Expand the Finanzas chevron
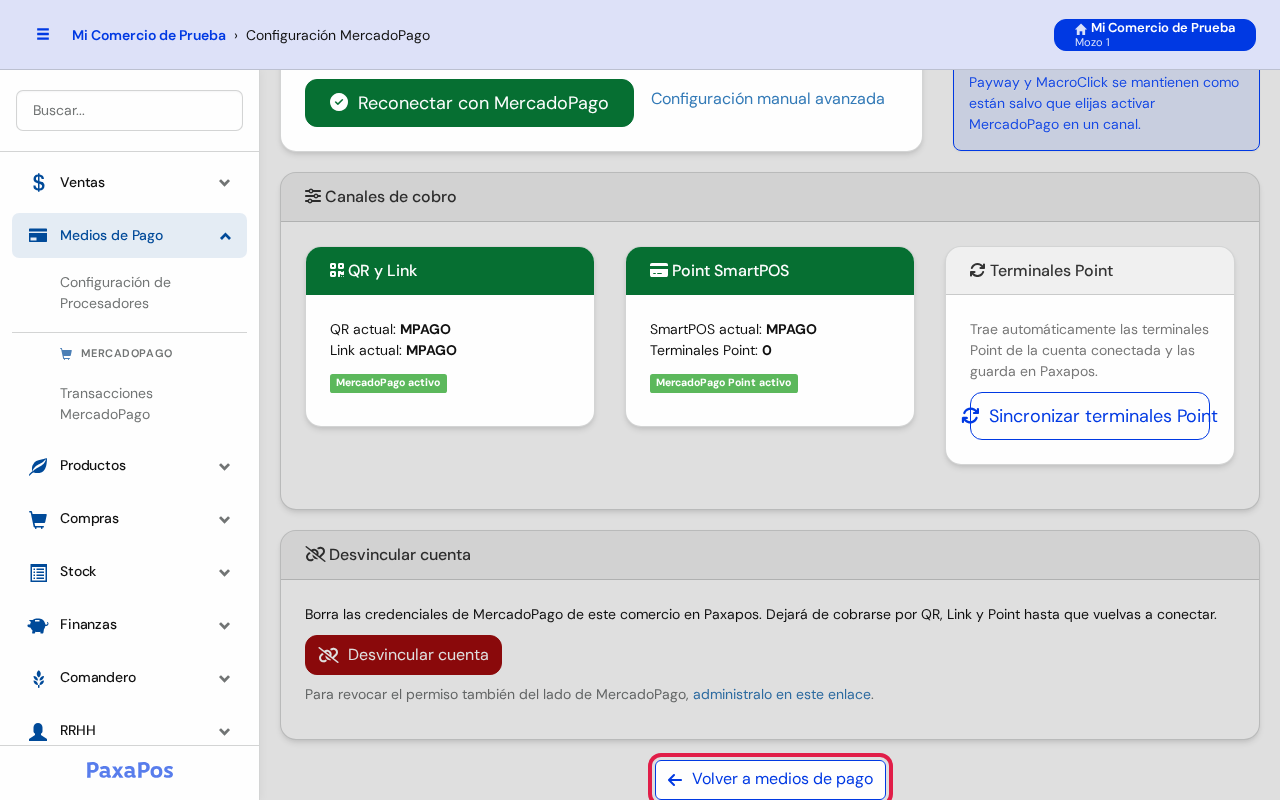Viewport: 1280px width, 800px height. [x=225, y=625]
